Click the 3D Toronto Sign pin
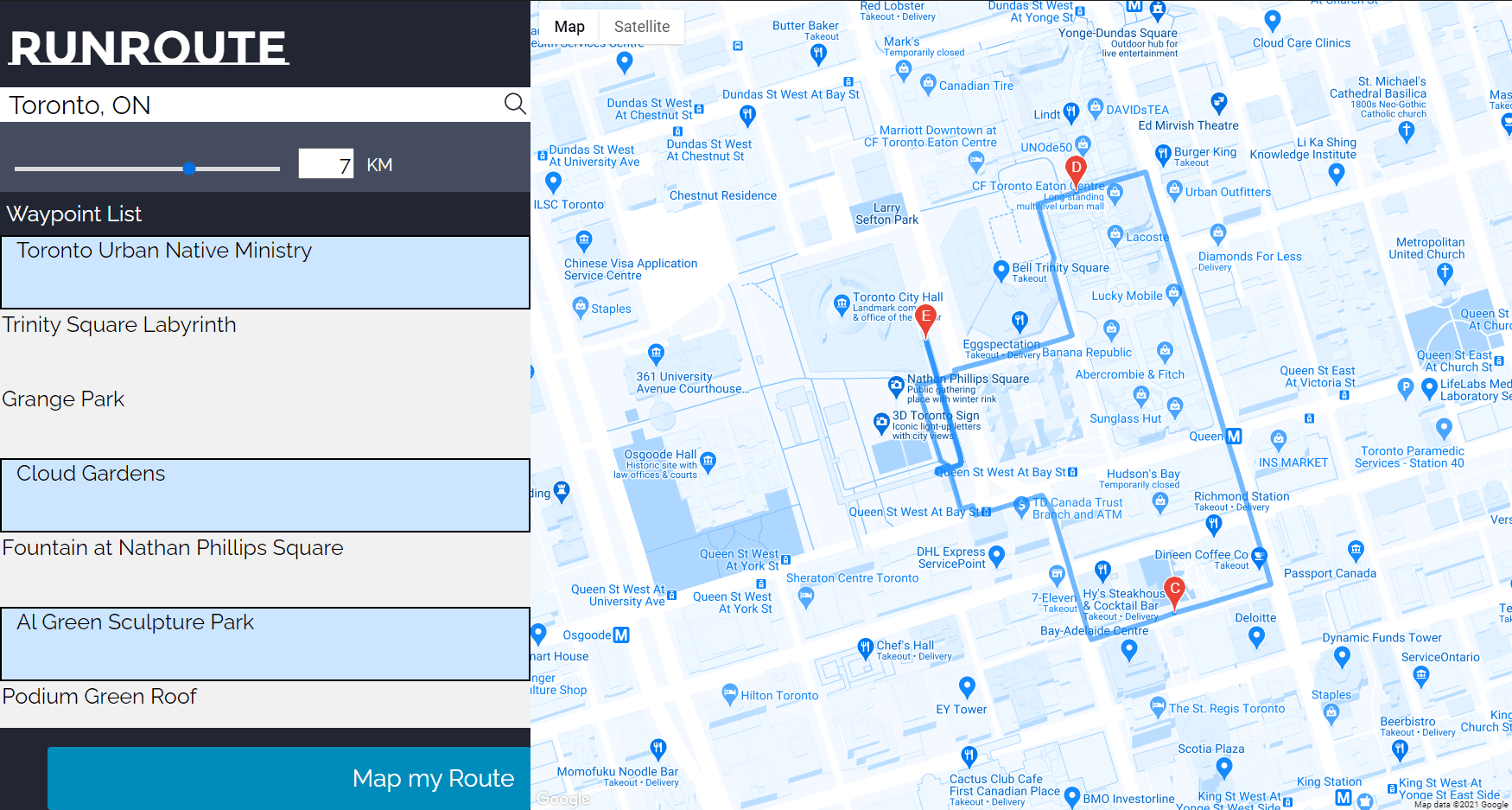The height and width of the screenshot is (810, 1512). tap(881, 423)
